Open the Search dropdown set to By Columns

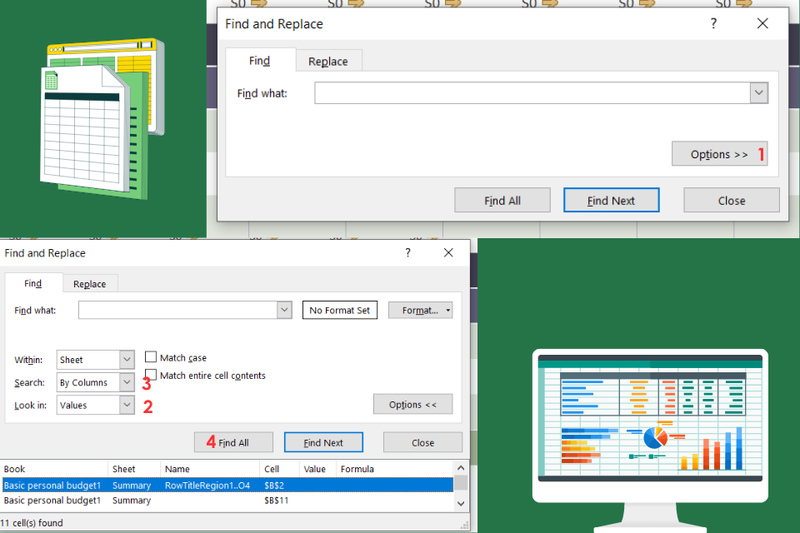click(x=95, y=383)
